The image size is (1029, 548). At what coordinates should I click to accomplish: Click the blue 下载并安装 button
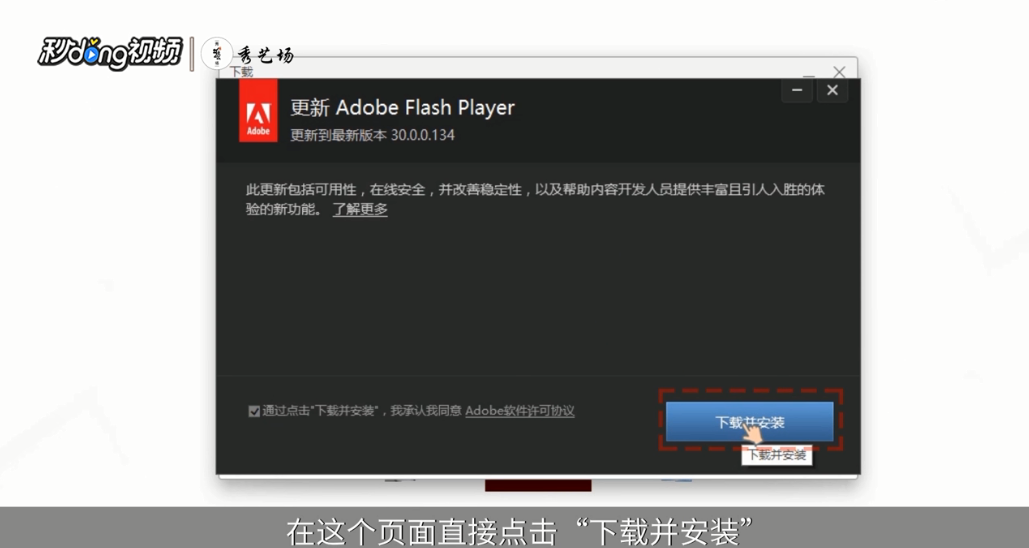pos(749,421)
